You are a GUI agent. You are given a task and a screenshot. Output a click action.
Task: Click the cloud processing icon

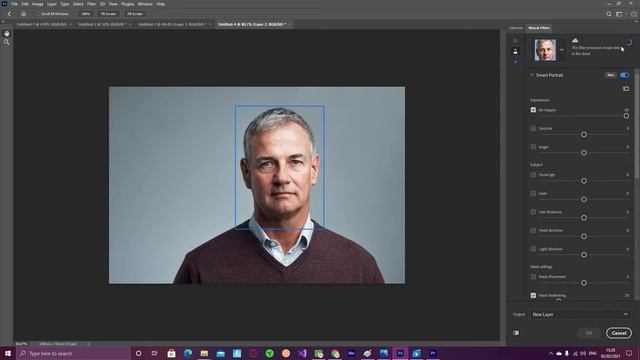click(x=575, y=40)
